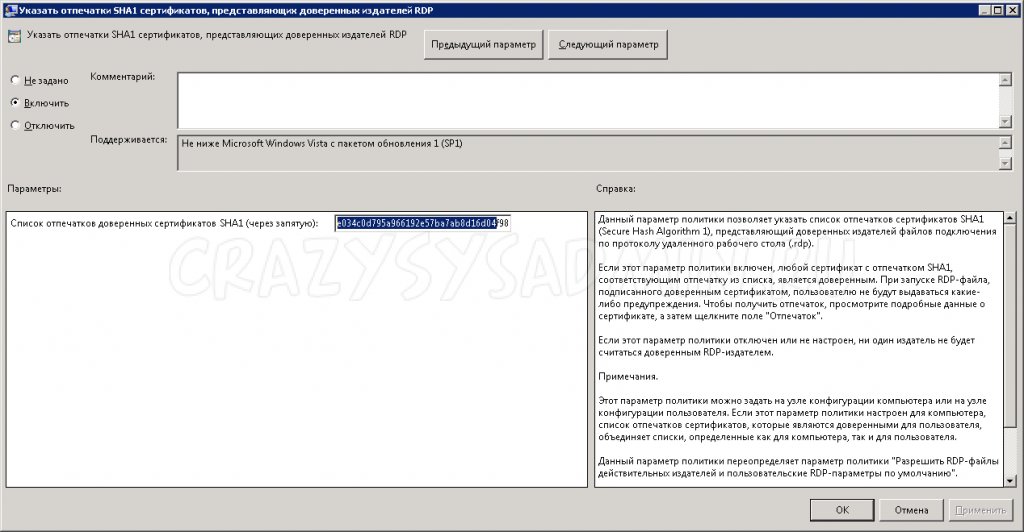
Task: Go to "Предыдущий параметр"
Action: click(x=484, y=45)
